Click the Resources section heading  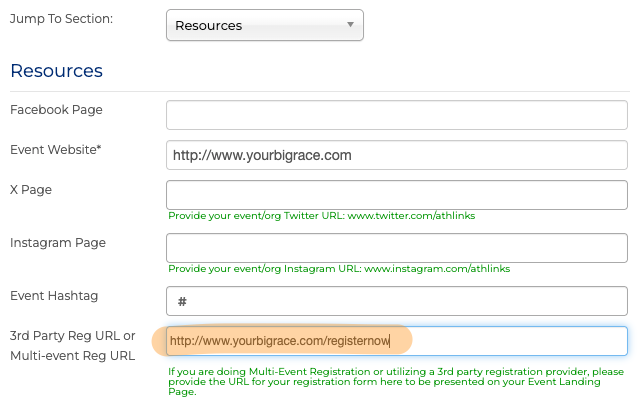(56, 71)
